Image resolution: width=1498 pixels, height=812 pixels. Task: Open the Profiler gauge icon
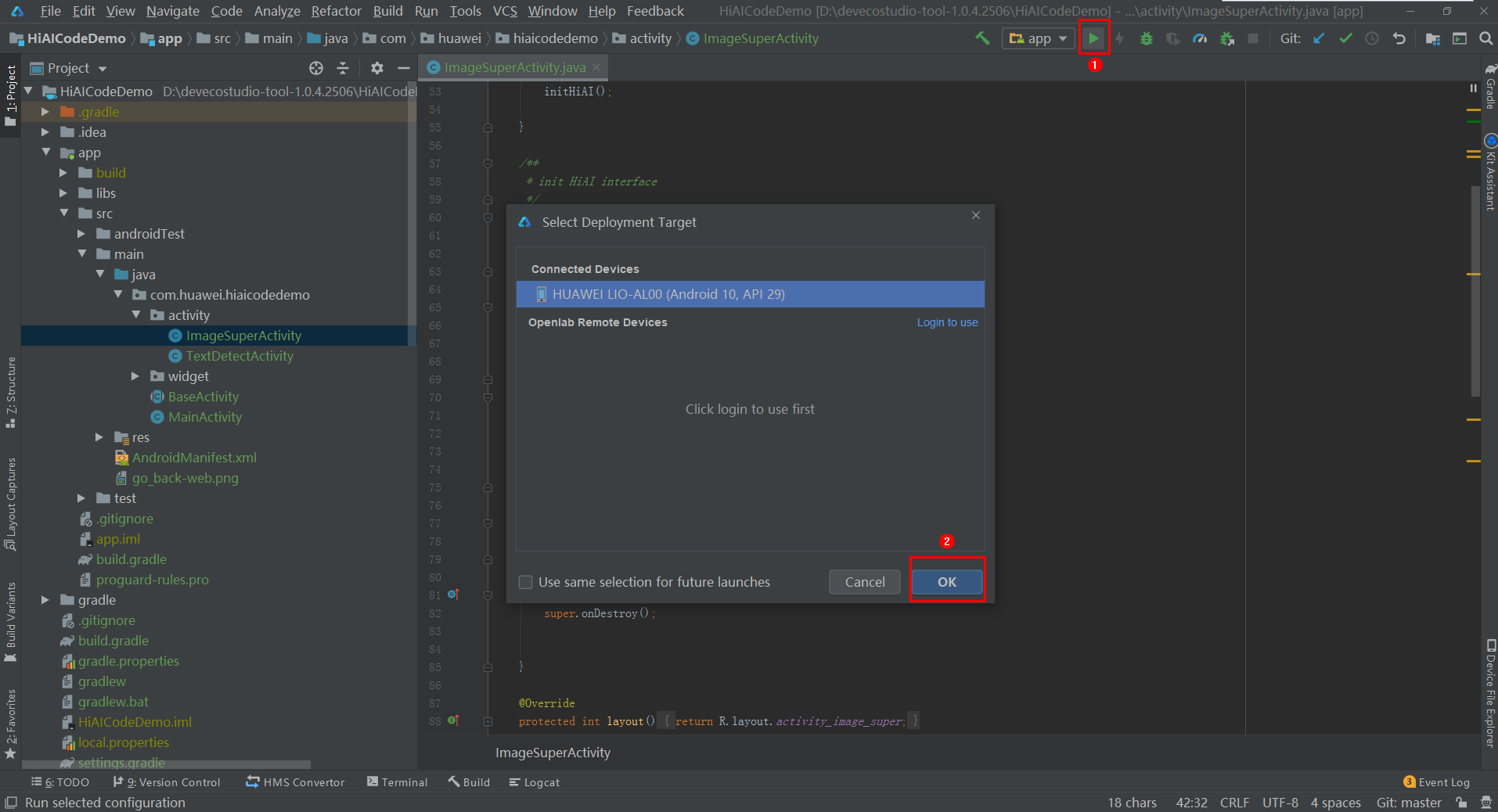coord(1199,38)
